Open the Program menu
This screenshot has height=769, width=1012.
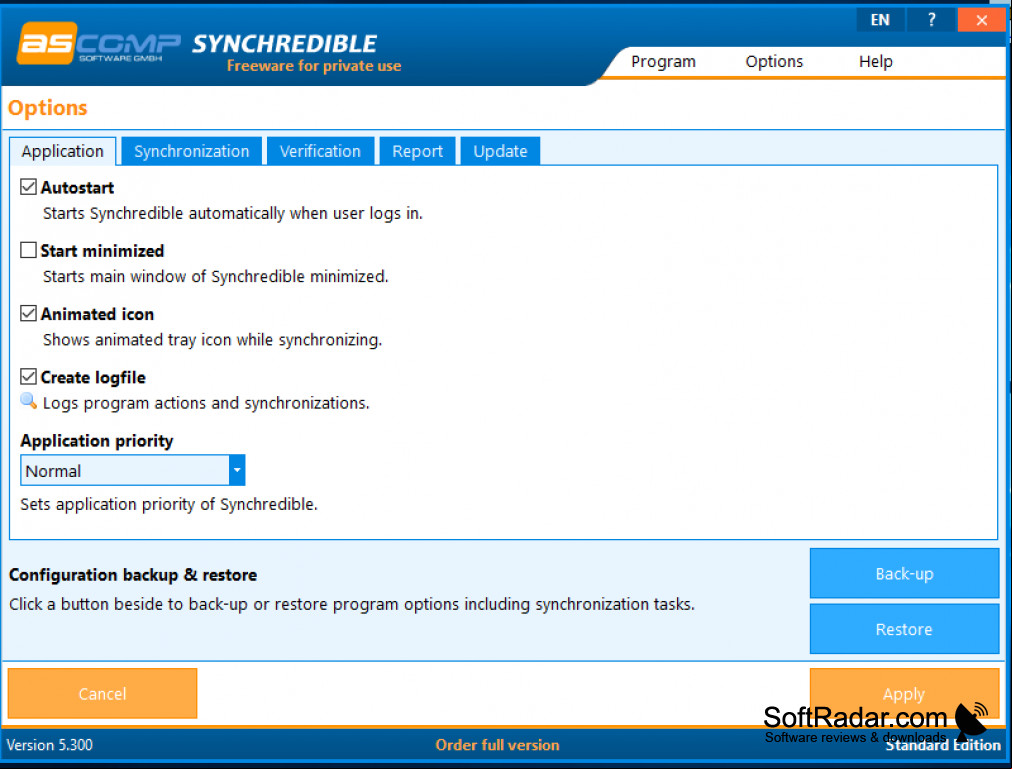tap(663, 61)
